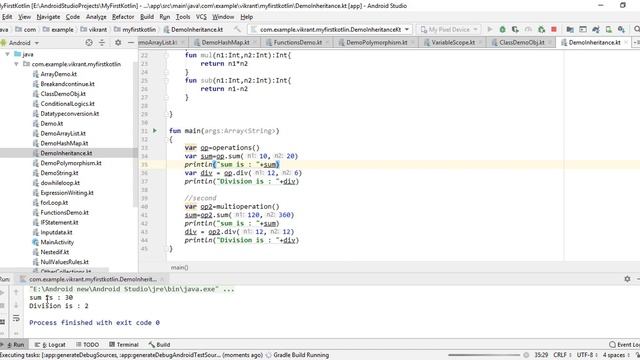
Task: Click the Run with Coverage icon
Action: point(515,29)
